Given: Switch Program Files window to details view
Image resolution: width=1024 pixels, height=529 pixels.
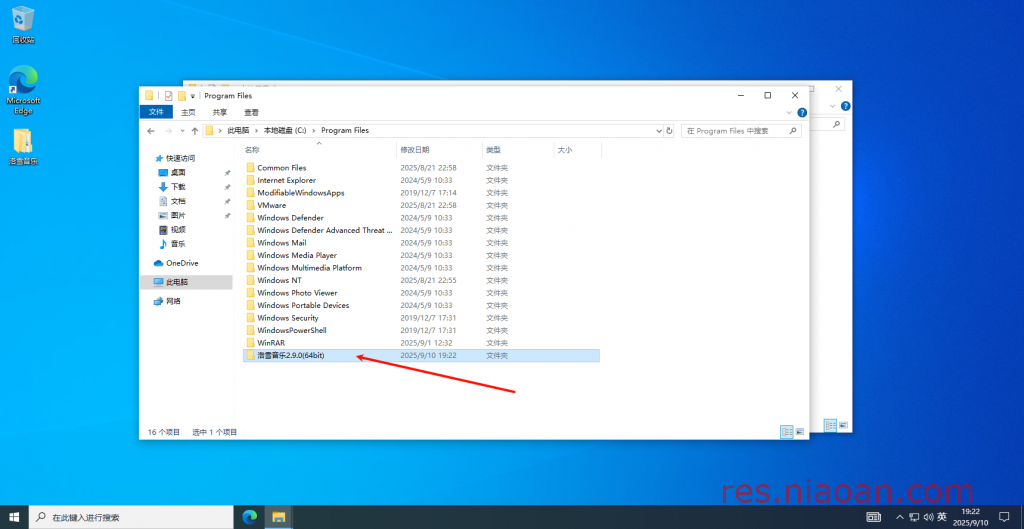Looking at the screenshot, I should [x=787, y=432].
